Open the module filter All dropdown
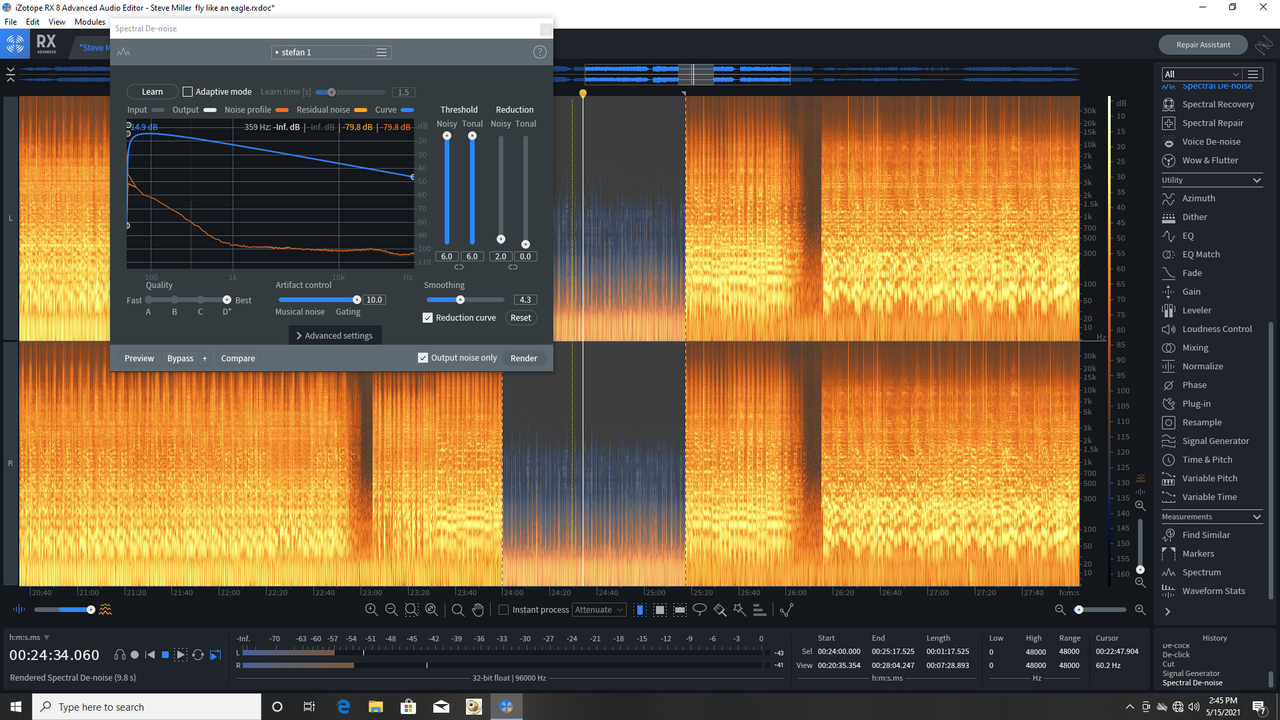Viewport: 1280px width, 720px height. [x=1201, y=74]
